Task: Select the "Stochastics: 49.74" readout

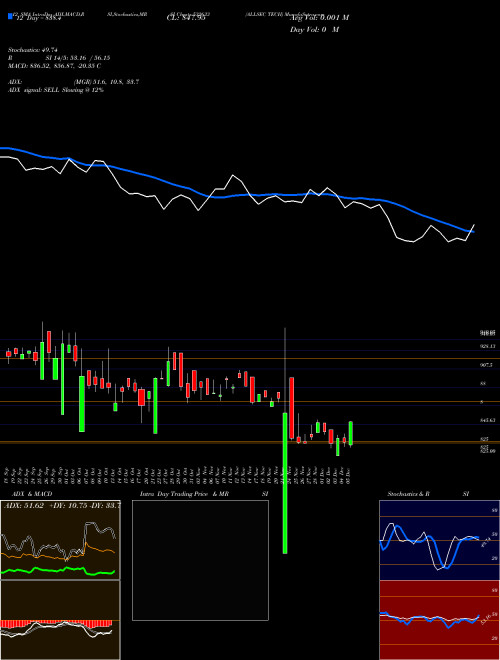Action: pos(33,50)
